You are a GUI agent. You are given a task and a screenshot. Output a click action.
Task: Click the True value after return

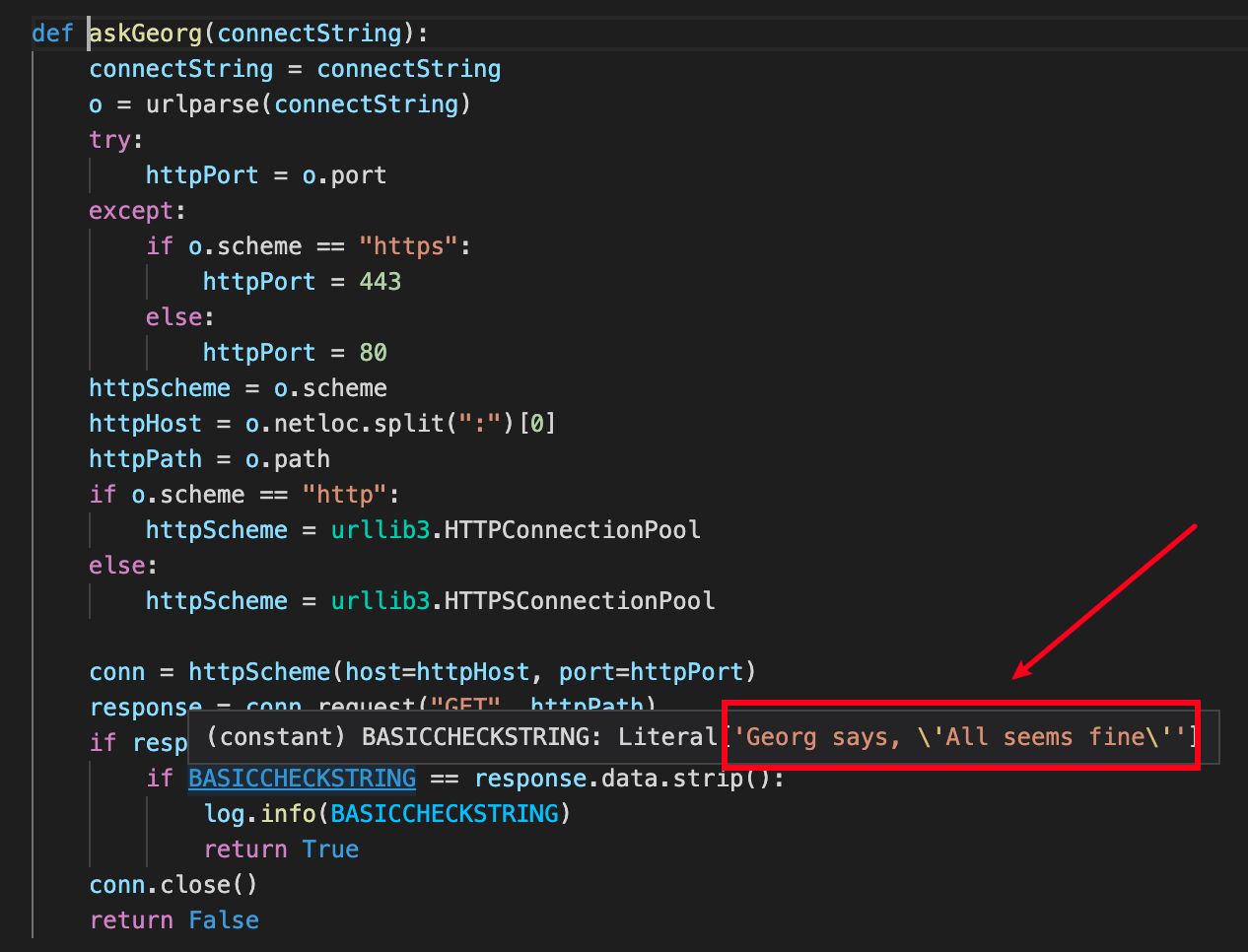330,850
